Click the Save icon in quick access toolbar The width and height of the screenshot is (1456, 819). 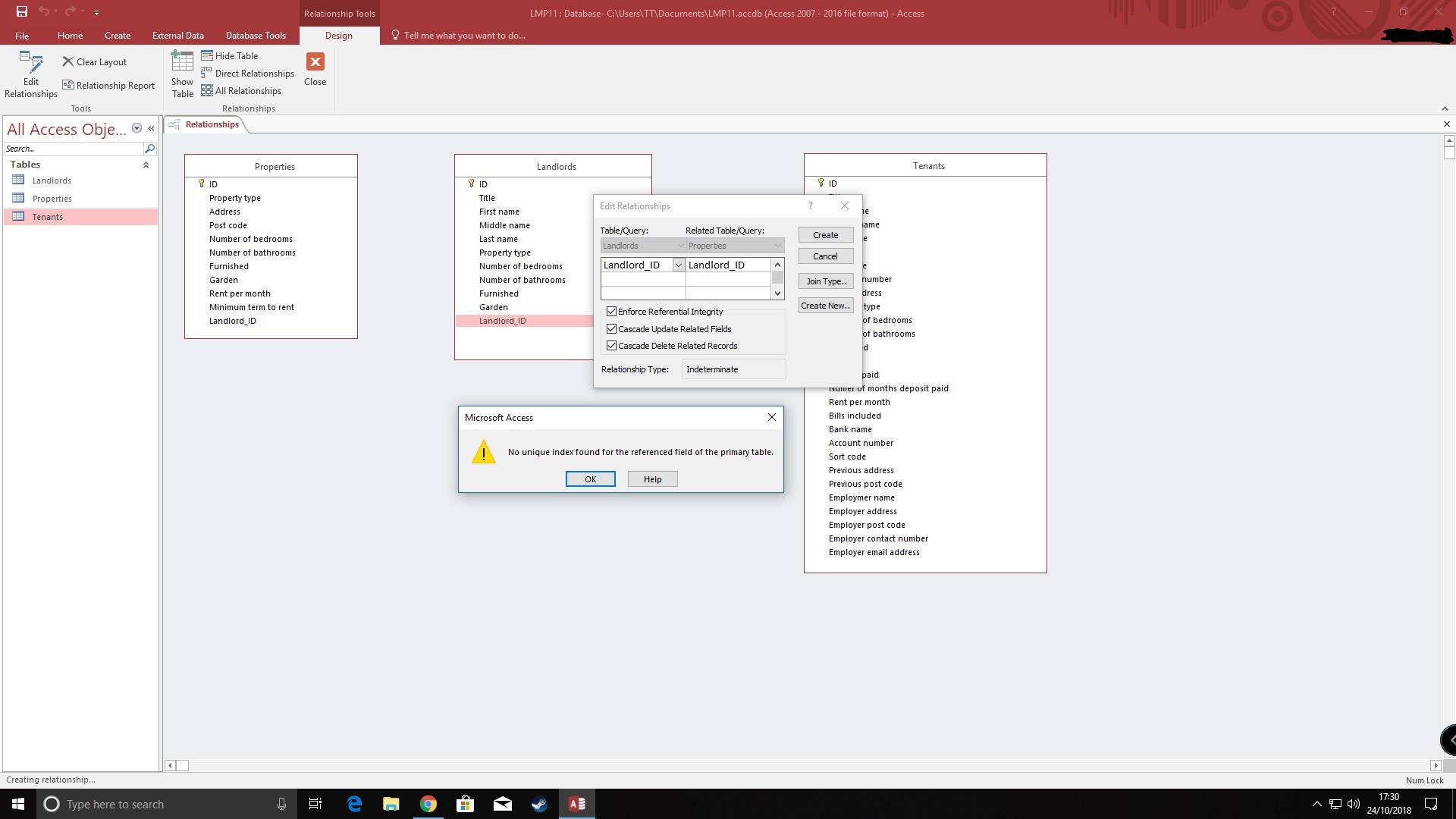tap(22, 11)
